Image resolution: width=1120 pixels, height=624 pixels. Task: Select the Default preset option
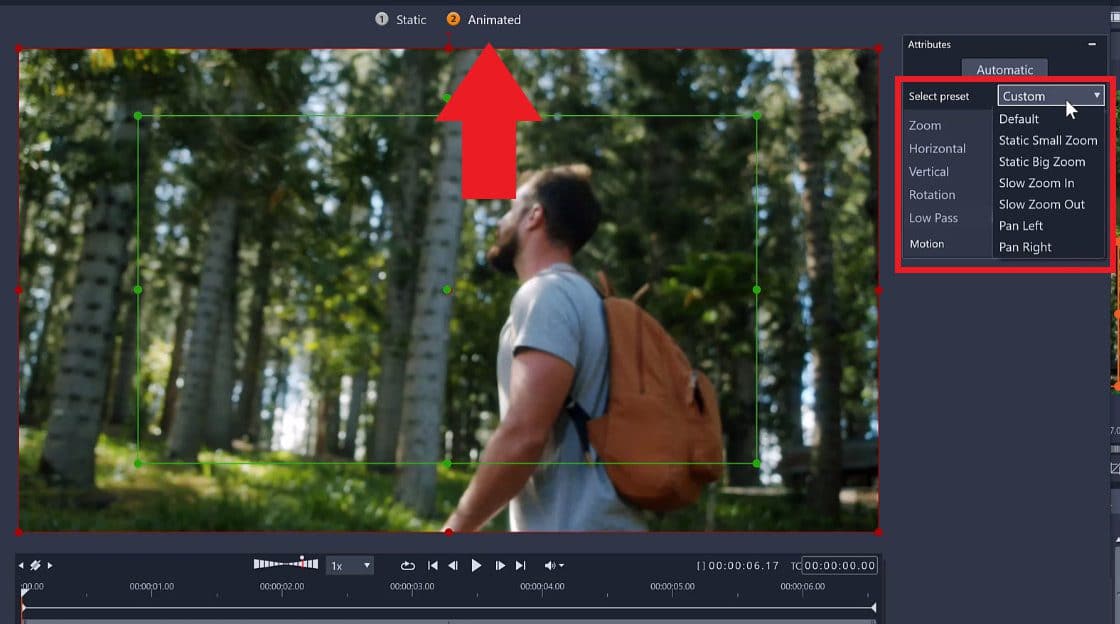(x=1018, y=118)
